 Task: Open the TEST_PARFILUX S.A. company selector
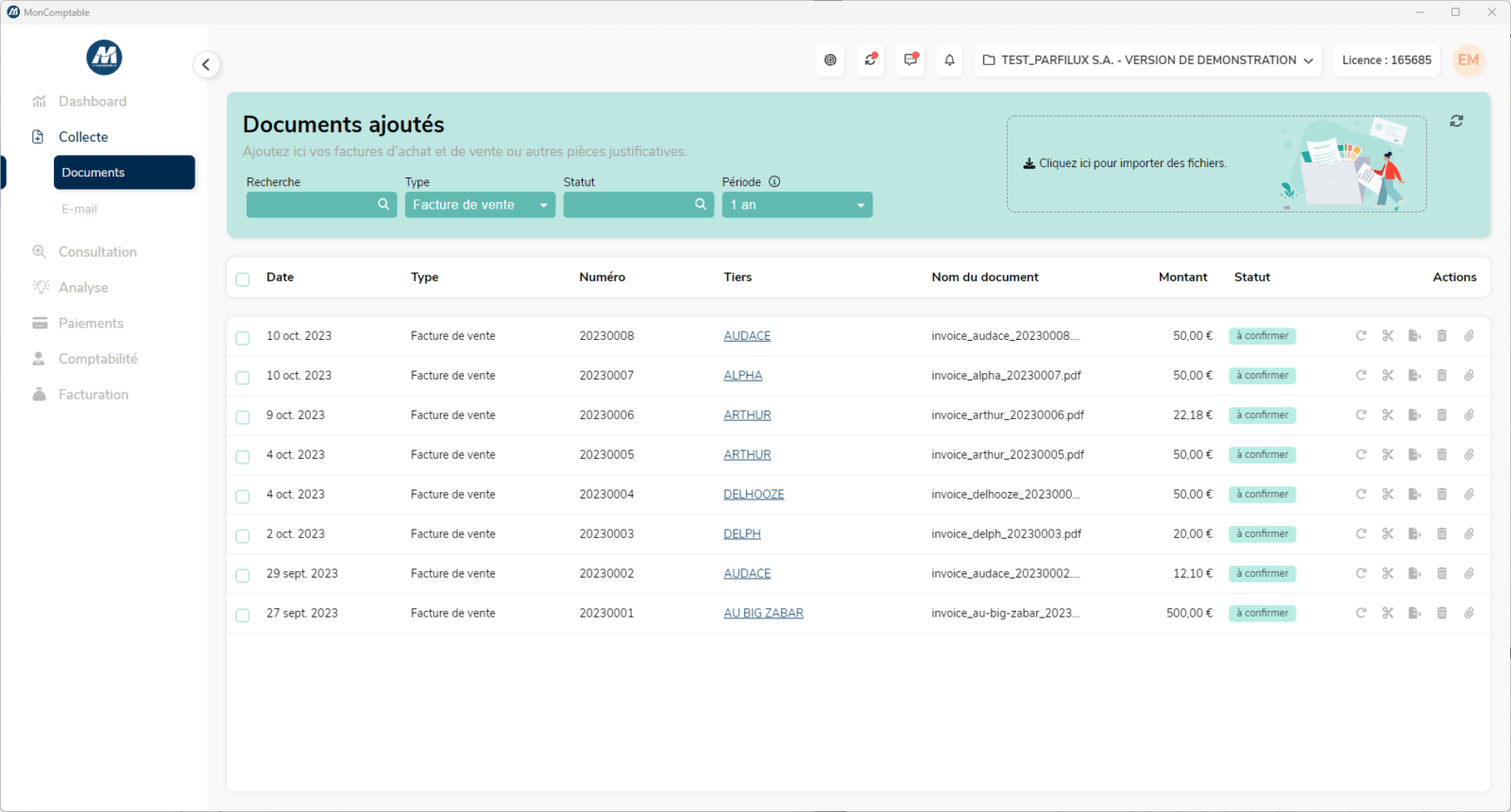(1147, 60)
